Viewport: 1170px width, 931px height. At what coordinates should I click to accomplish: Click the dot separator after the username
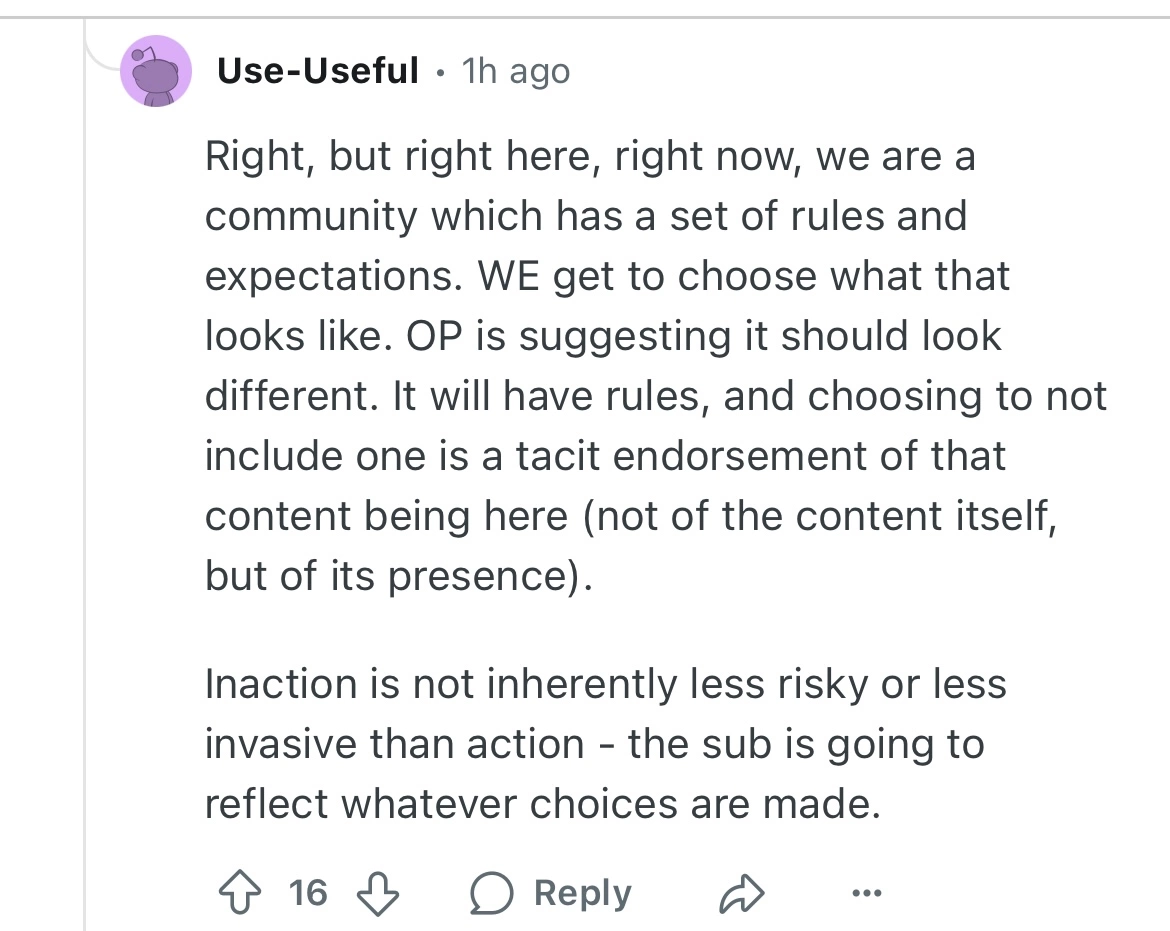tap(440, 72)
